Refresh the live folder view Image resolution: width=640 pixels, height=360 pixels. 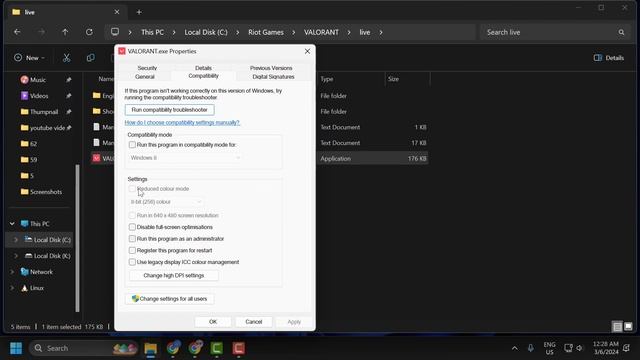[89, 32]
